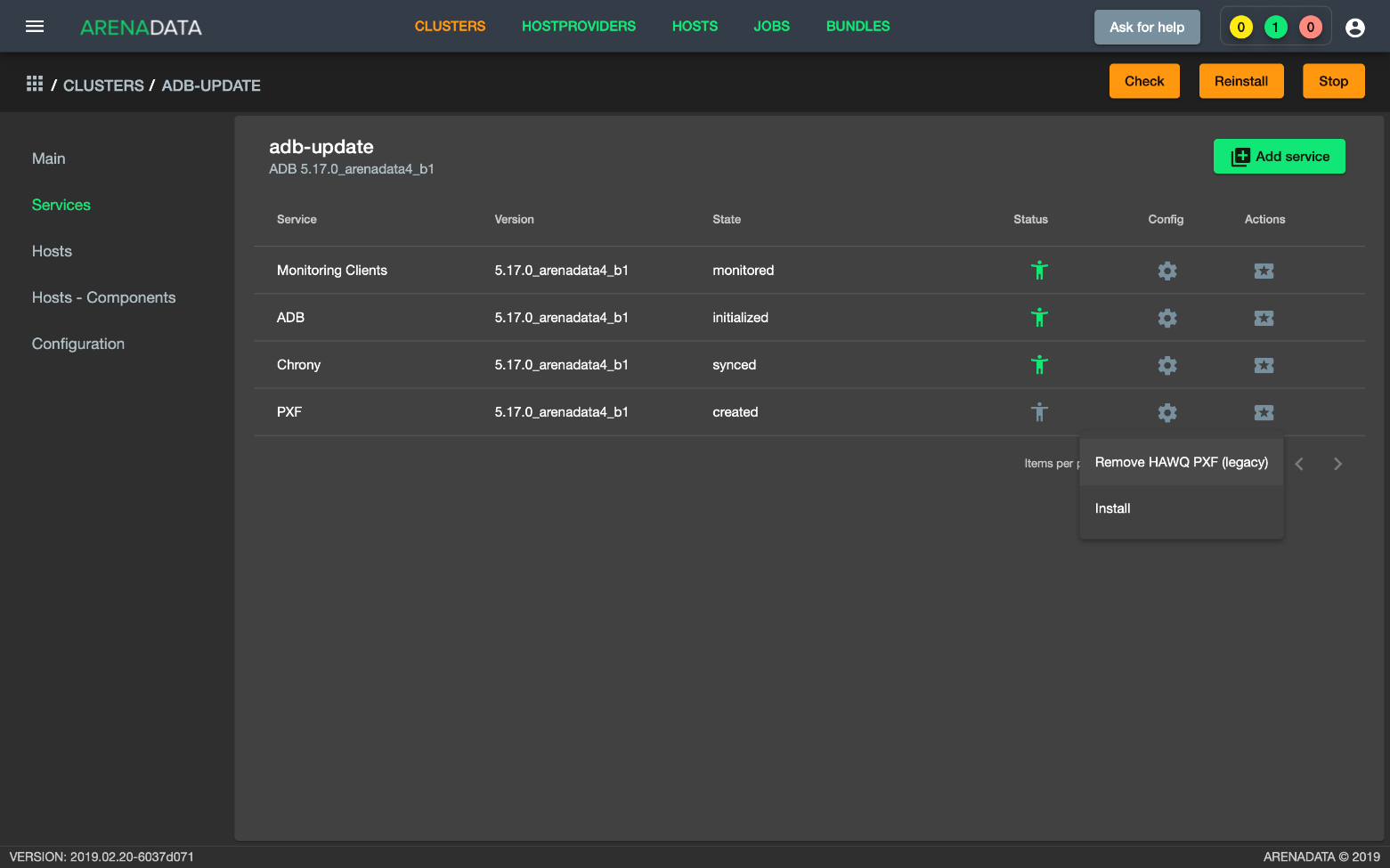Switch to Hosts - Components section
The width and height of the screenshot is (1390, 868).
click(x=103, y=297)
